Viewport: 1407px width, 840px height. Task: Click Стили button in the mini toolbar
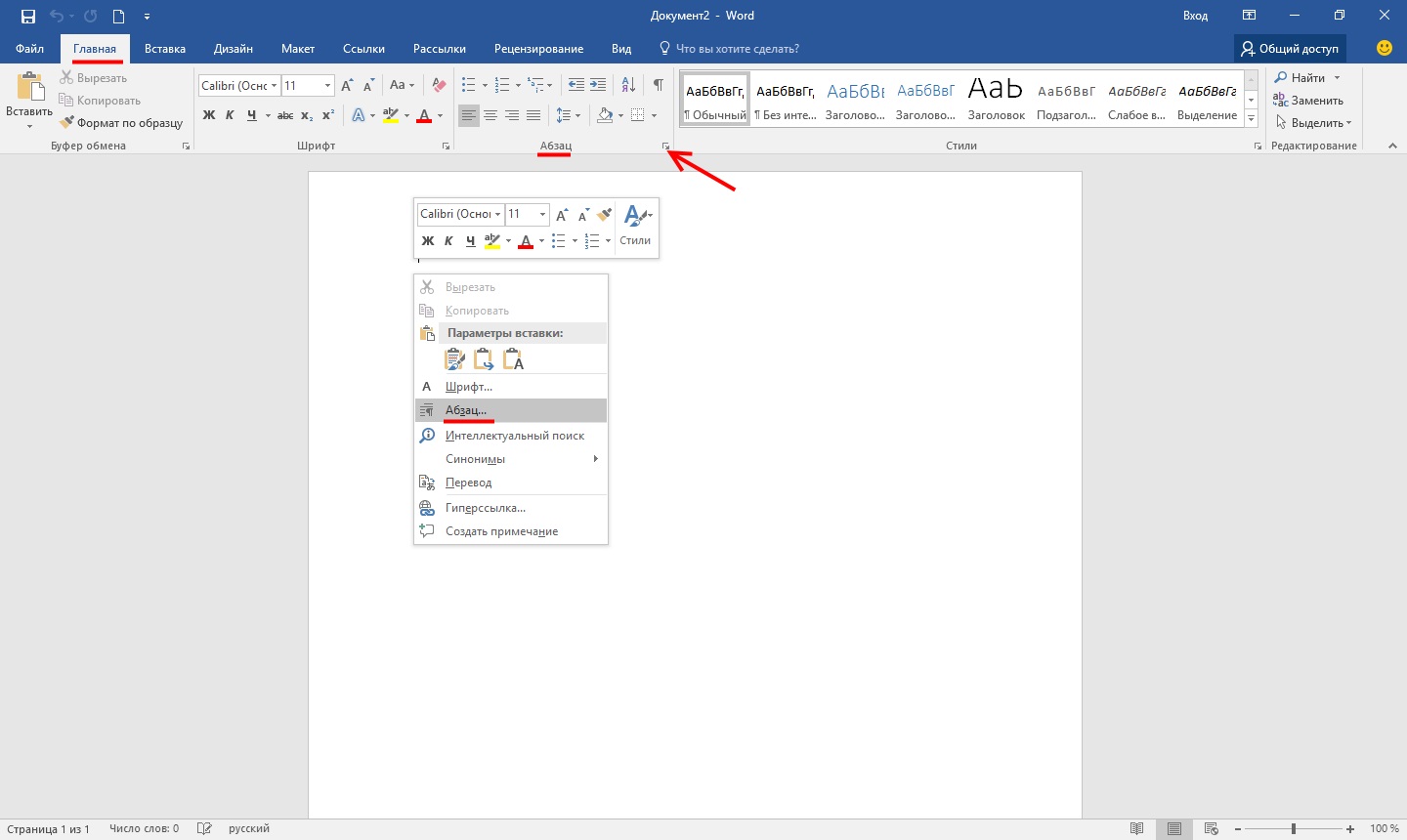635,226
